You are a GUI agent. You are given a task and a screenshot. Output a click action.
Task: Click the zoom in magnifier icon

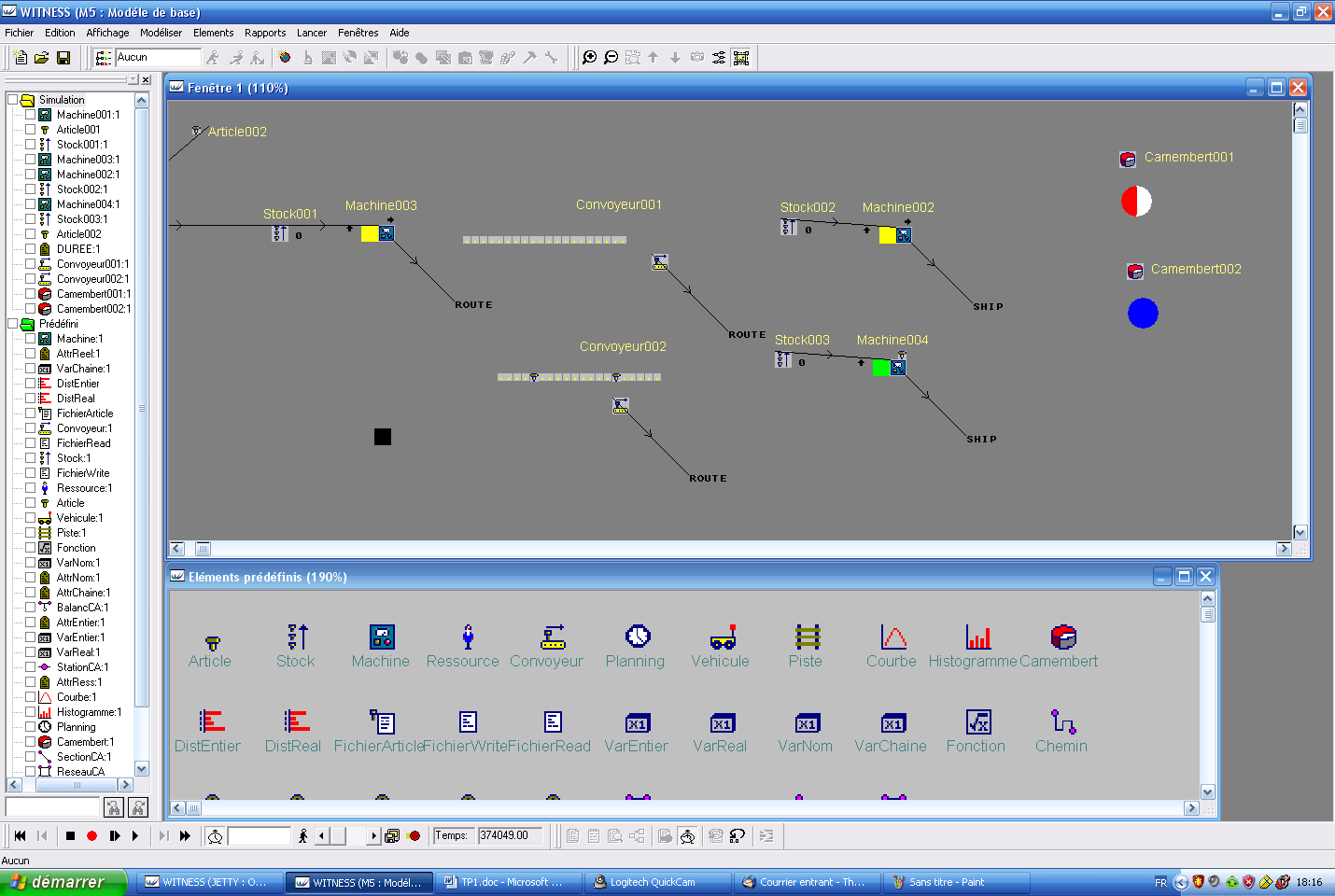[x=589, y=58]
